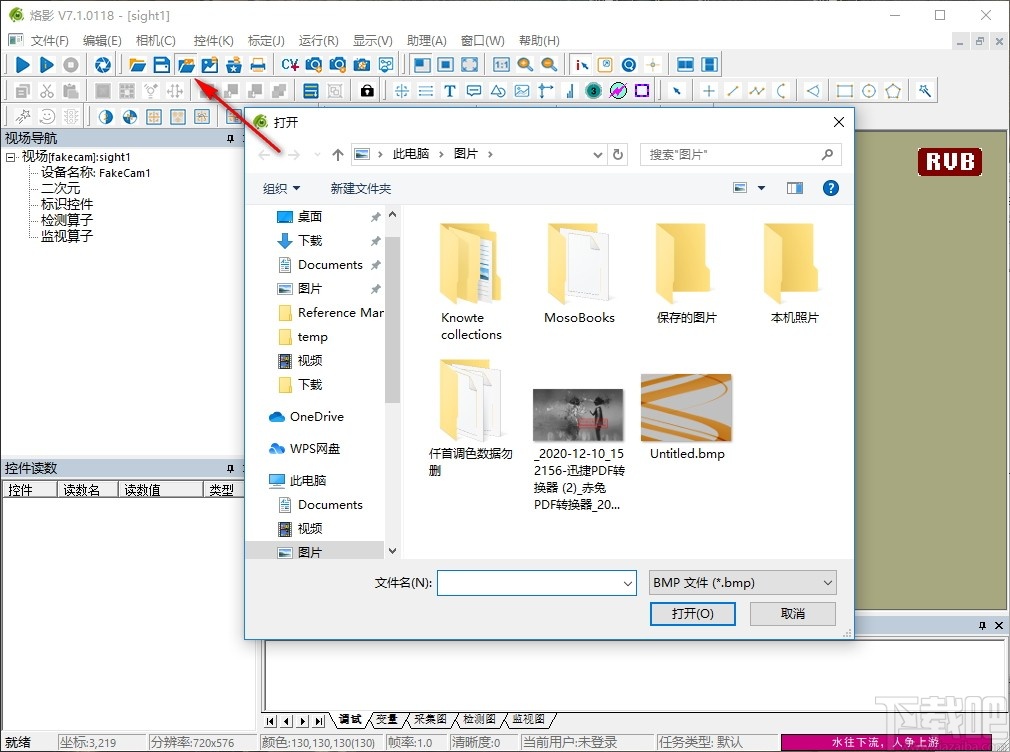
Task: Click the file name input field
Action: point(536,583)
